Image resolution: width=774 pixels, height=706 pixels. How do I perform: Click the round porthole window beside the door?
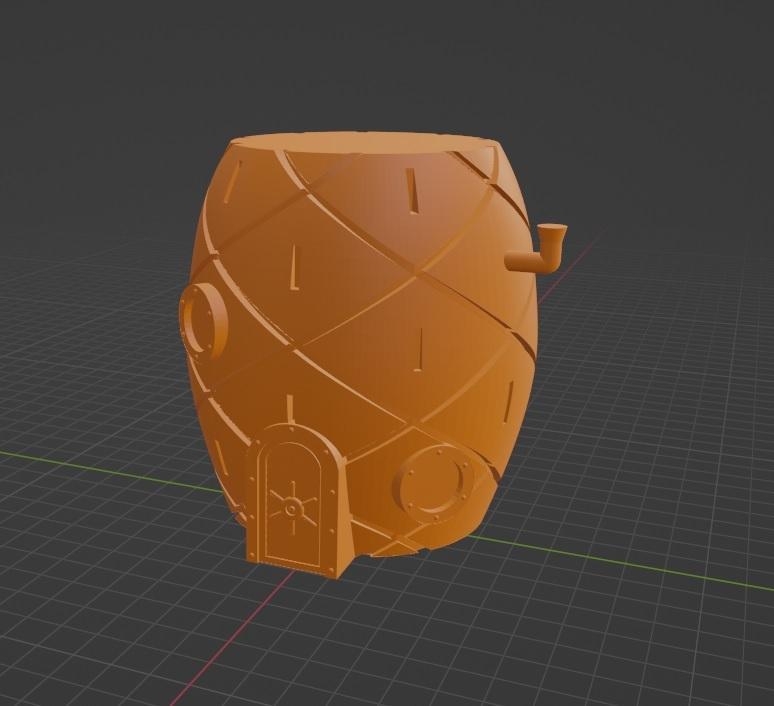433,485
